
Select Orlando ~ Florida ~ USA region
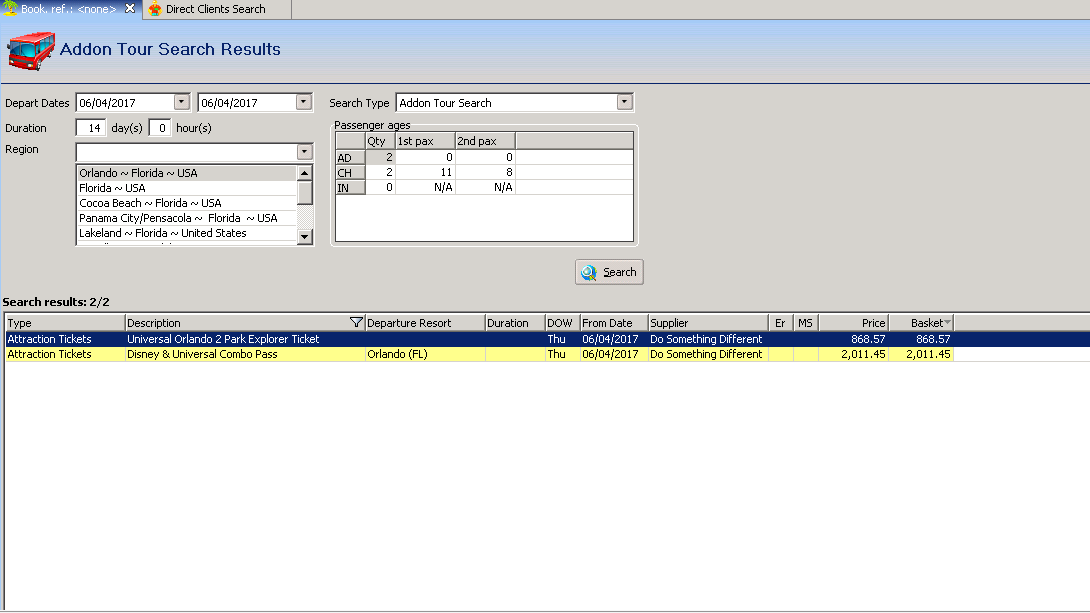click(x=186, y=173)
